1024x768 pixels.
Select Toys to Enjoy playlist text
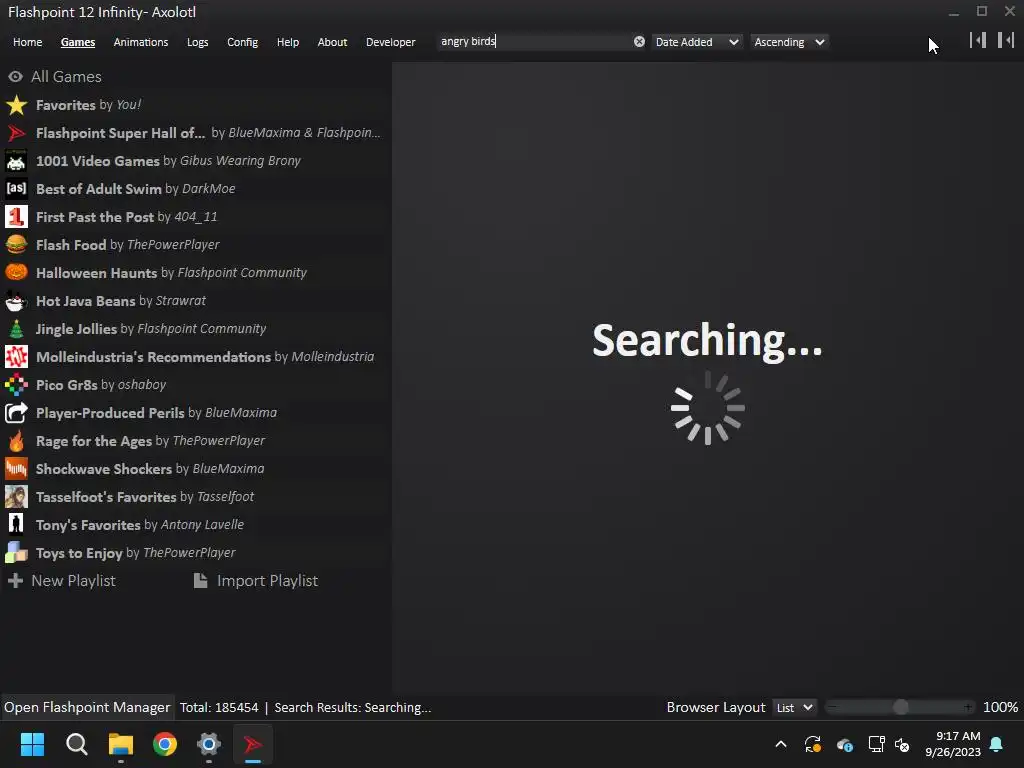pos(136,553)
